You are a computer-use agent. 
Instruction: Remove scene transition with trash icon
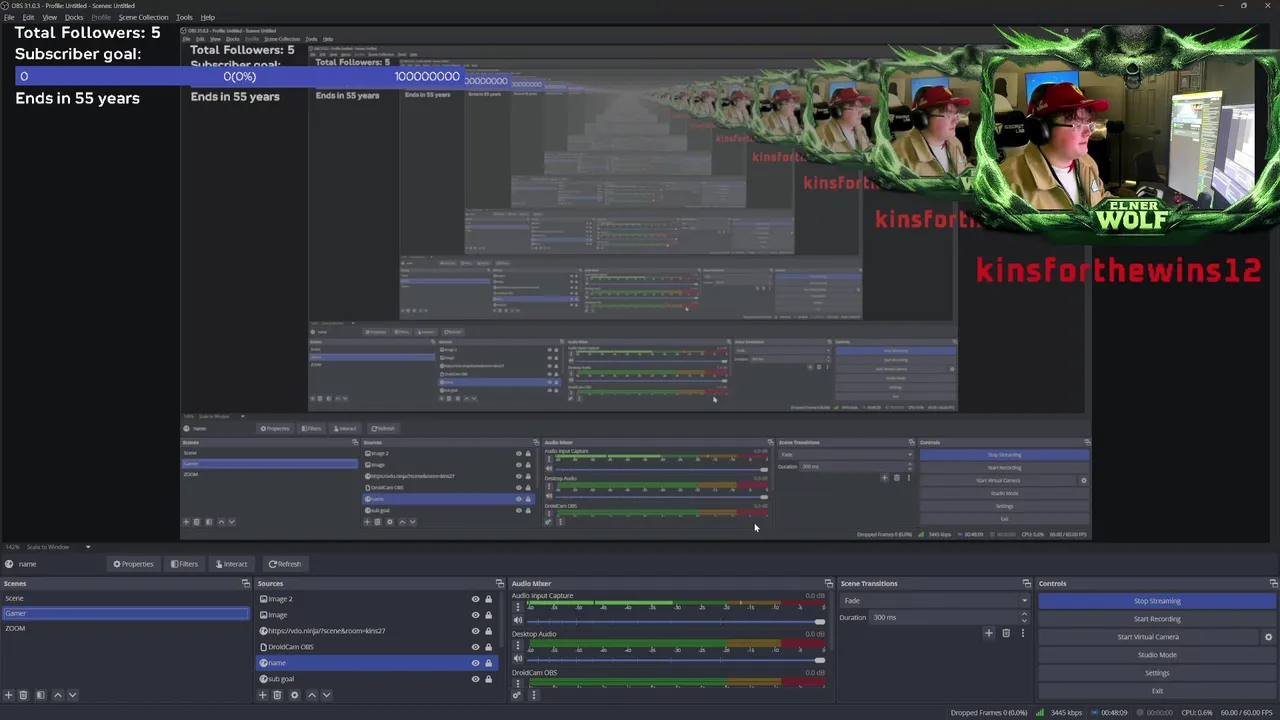pyautogui.click(x=1006, y=633)
